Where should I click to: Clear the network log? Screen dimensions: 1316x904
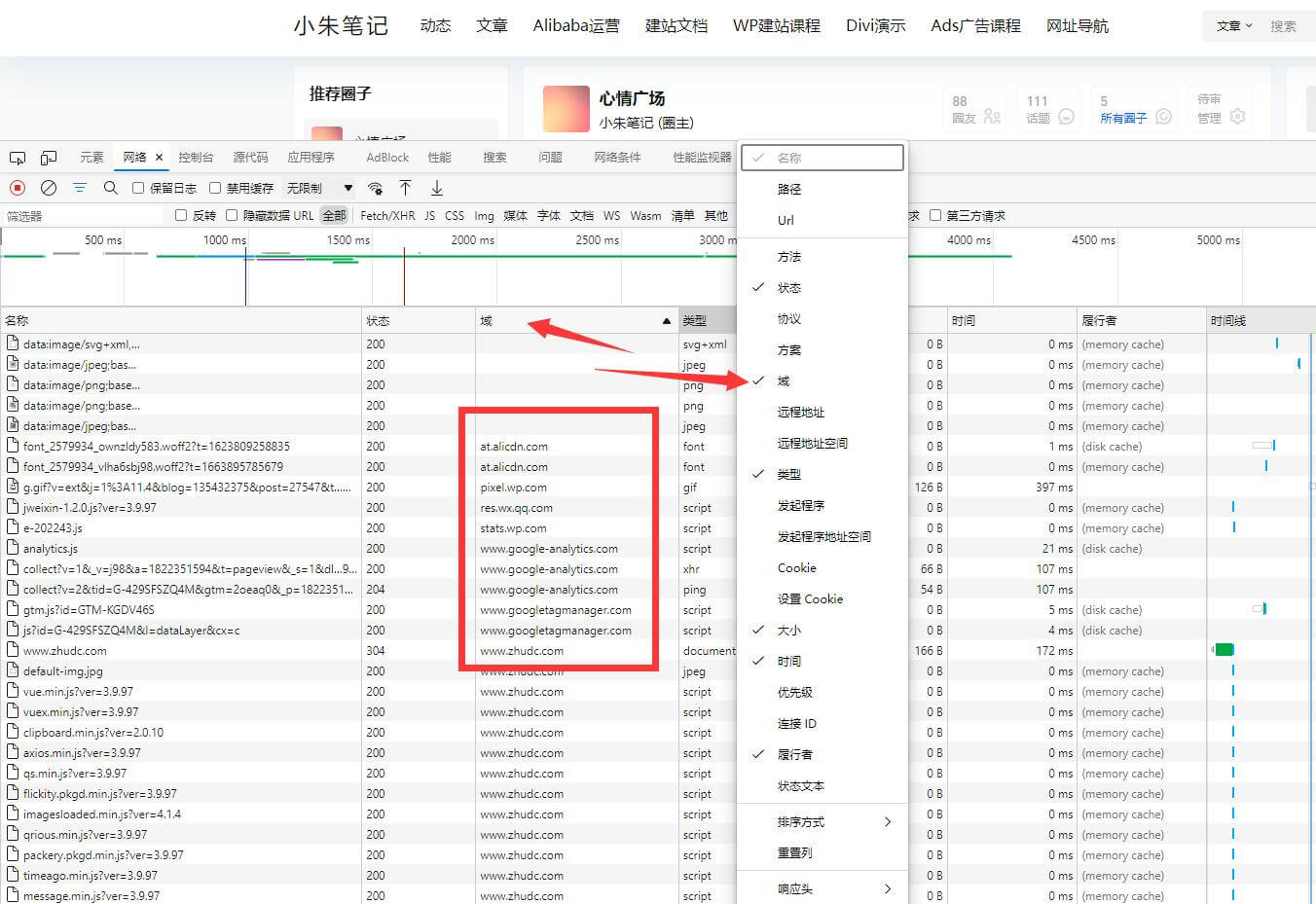coord(49,188)
